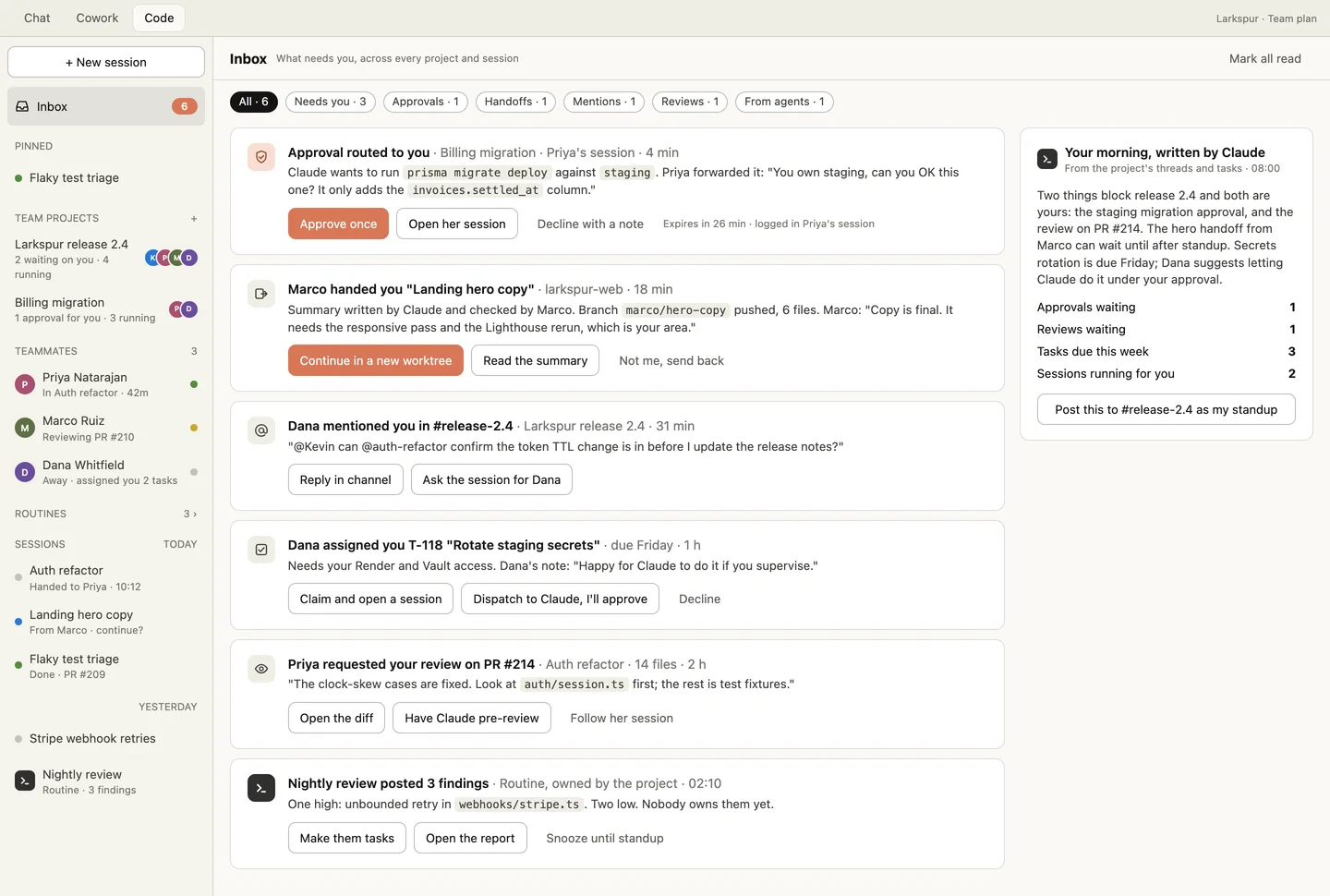Screen dimensions: 1330x896
Task: Click the Inbox tray icon in sidebar
Action: [x=22, y=106]
